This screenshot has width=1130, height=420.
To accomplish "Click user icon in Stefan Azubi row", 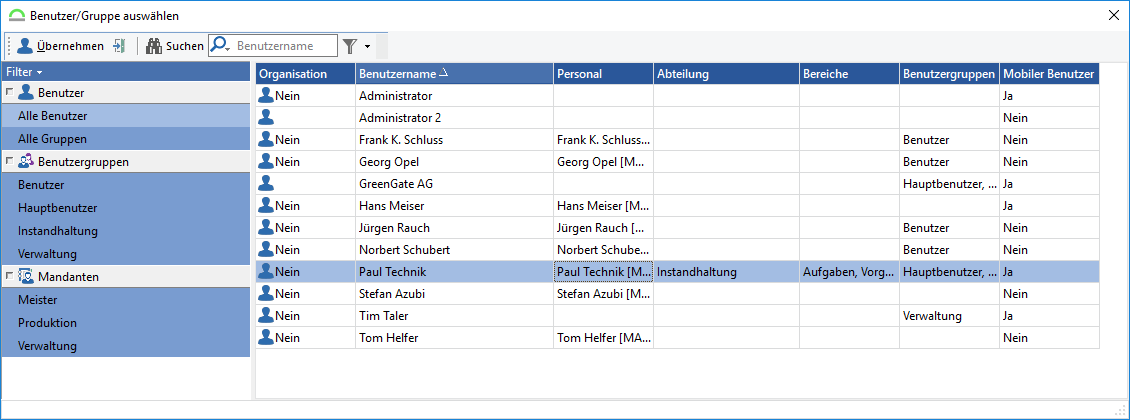I will (266, 293).
